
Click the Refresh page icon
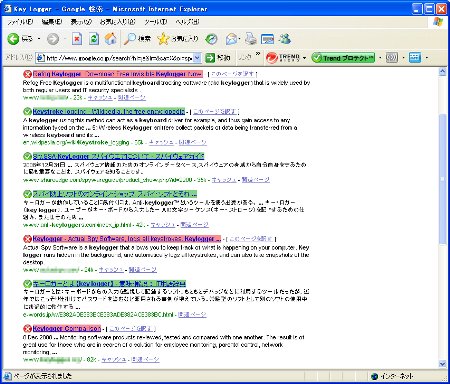click(94, 39)
